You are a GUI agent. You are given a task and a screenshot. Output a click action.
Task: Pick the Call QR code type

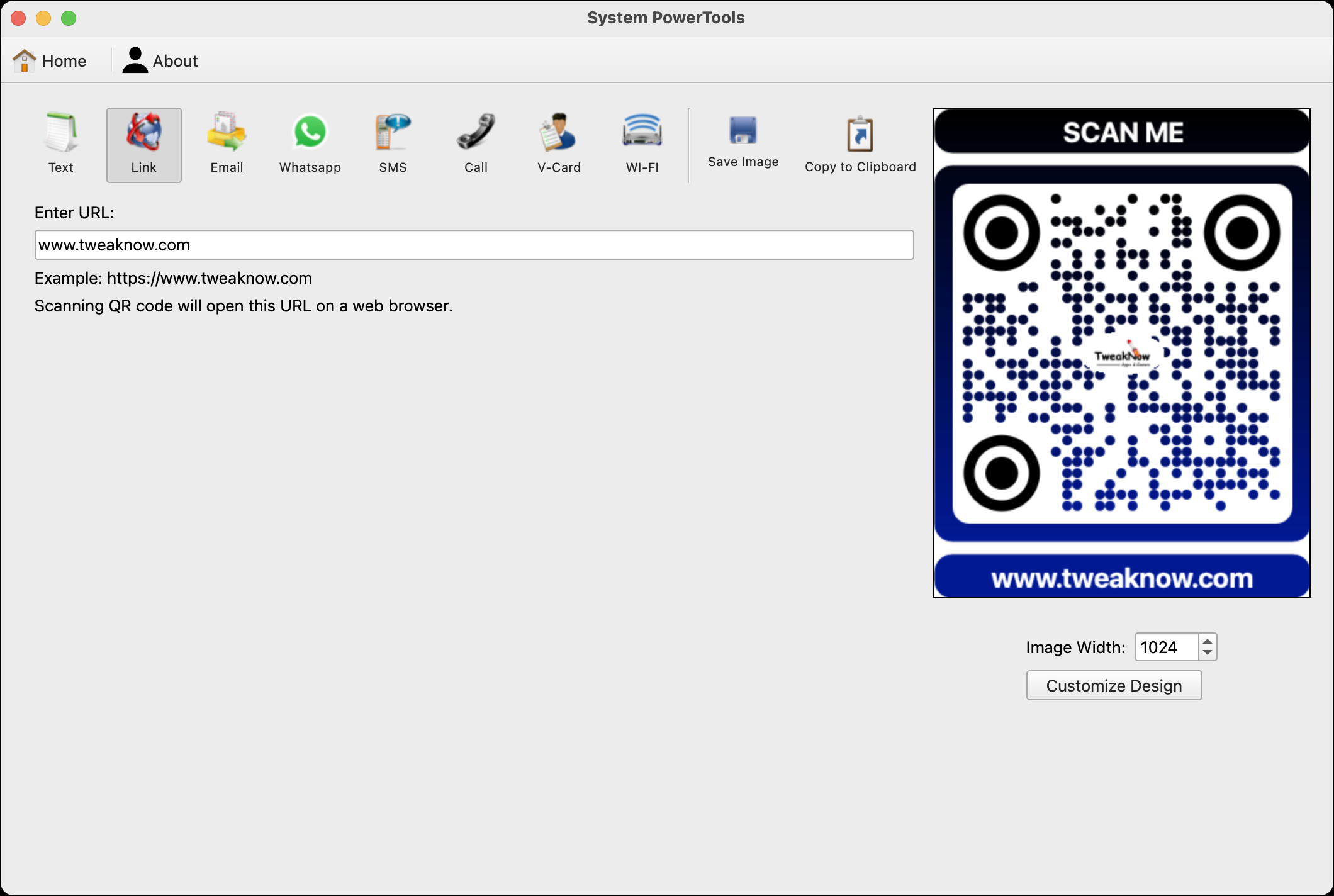tap(476, 145)
